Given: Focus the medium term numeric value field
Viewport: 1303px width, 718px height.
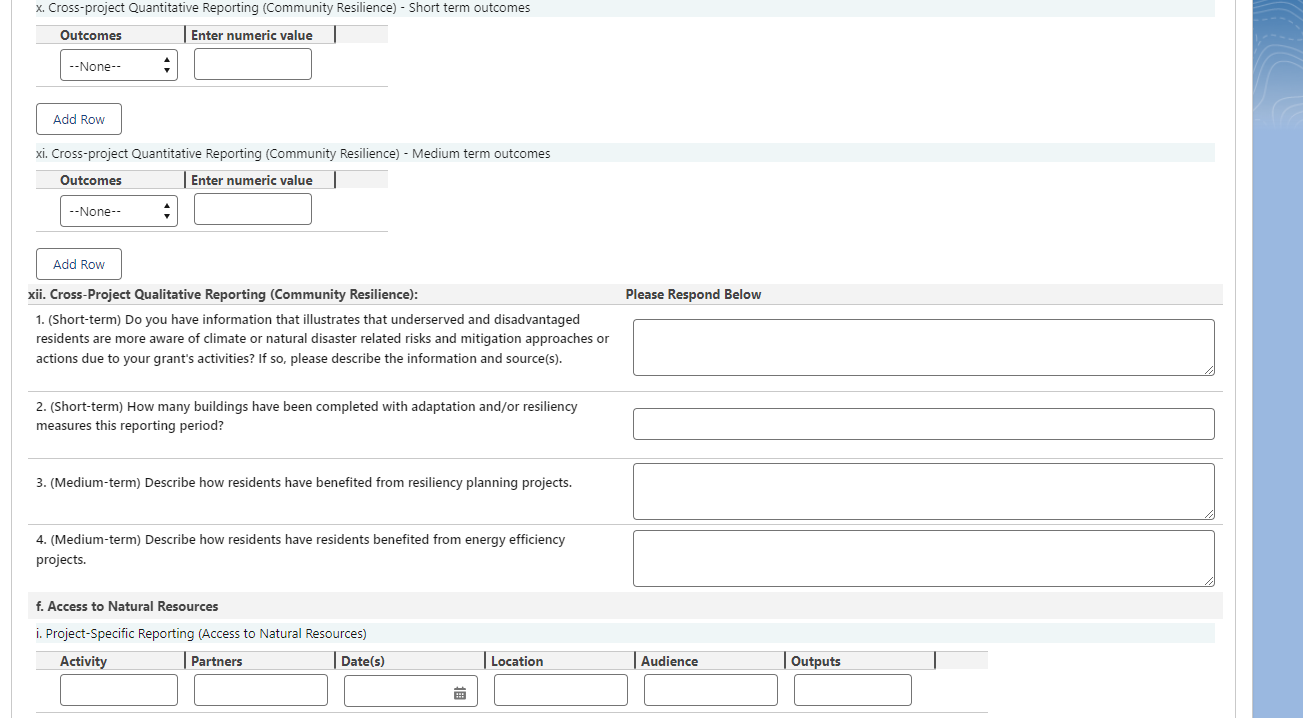Looking at the screenshot, I should click(x=252, y=210).
